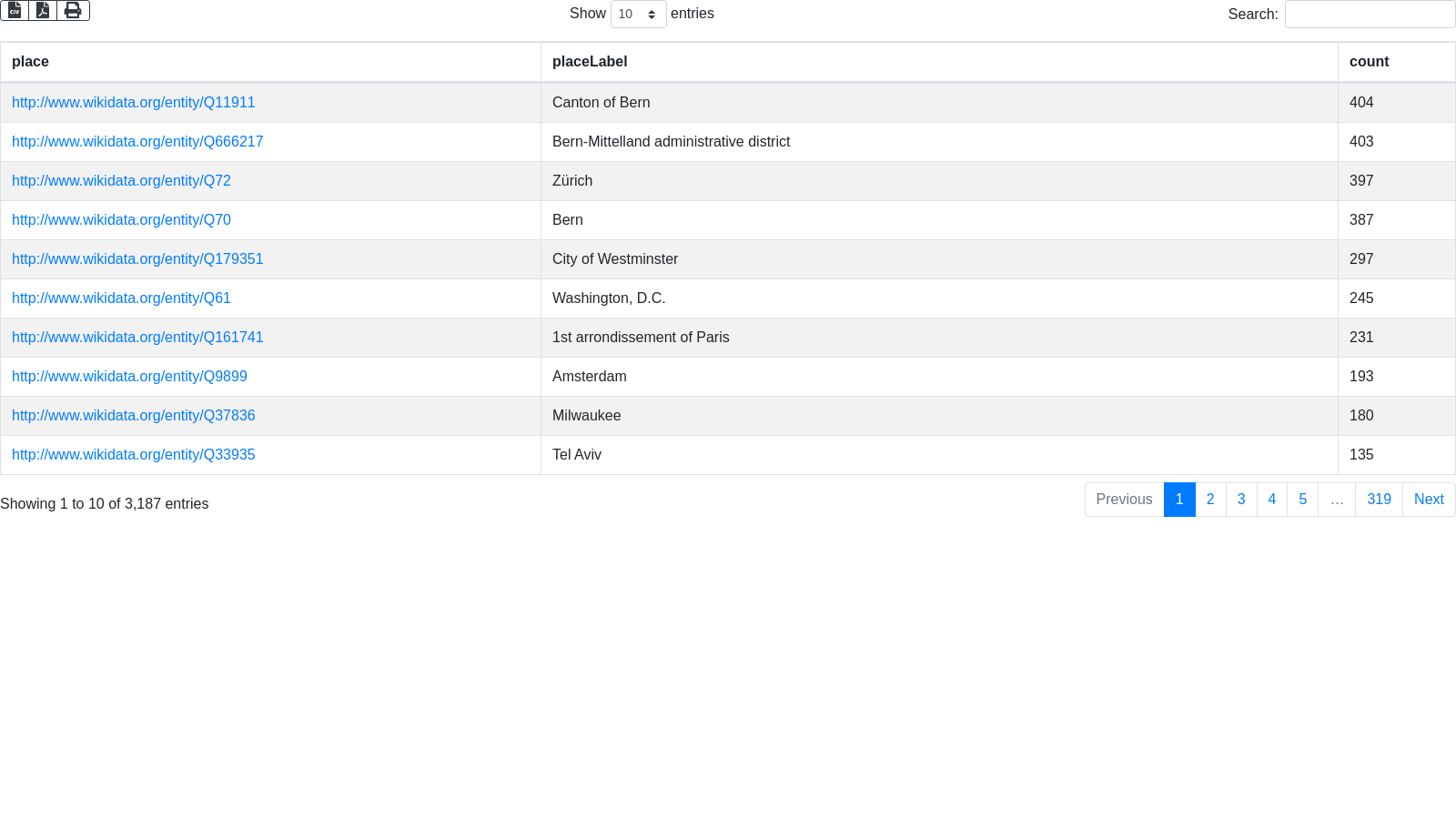Jump to last page 319
Image resolution: width=1456 pixels, height=819 pixels.
point(1379,500)
